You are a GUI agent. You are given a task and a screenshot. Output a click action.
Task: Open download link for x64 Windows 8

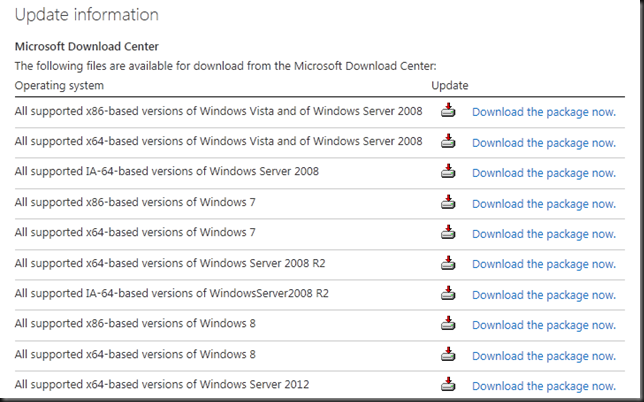544,356
